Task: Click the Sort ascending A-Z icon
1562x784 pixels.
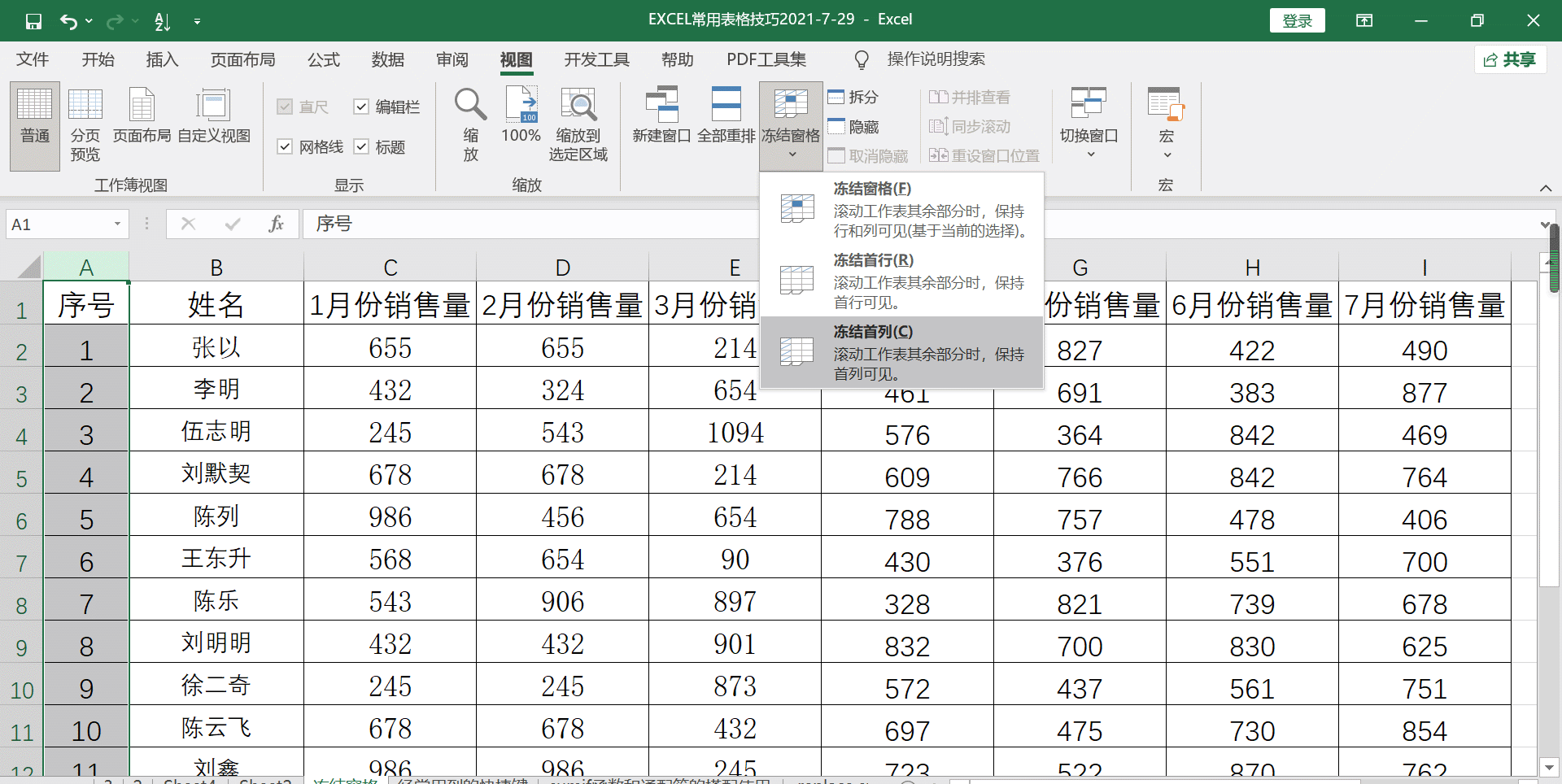Action: pyautogui.click(x=163, y=21)
